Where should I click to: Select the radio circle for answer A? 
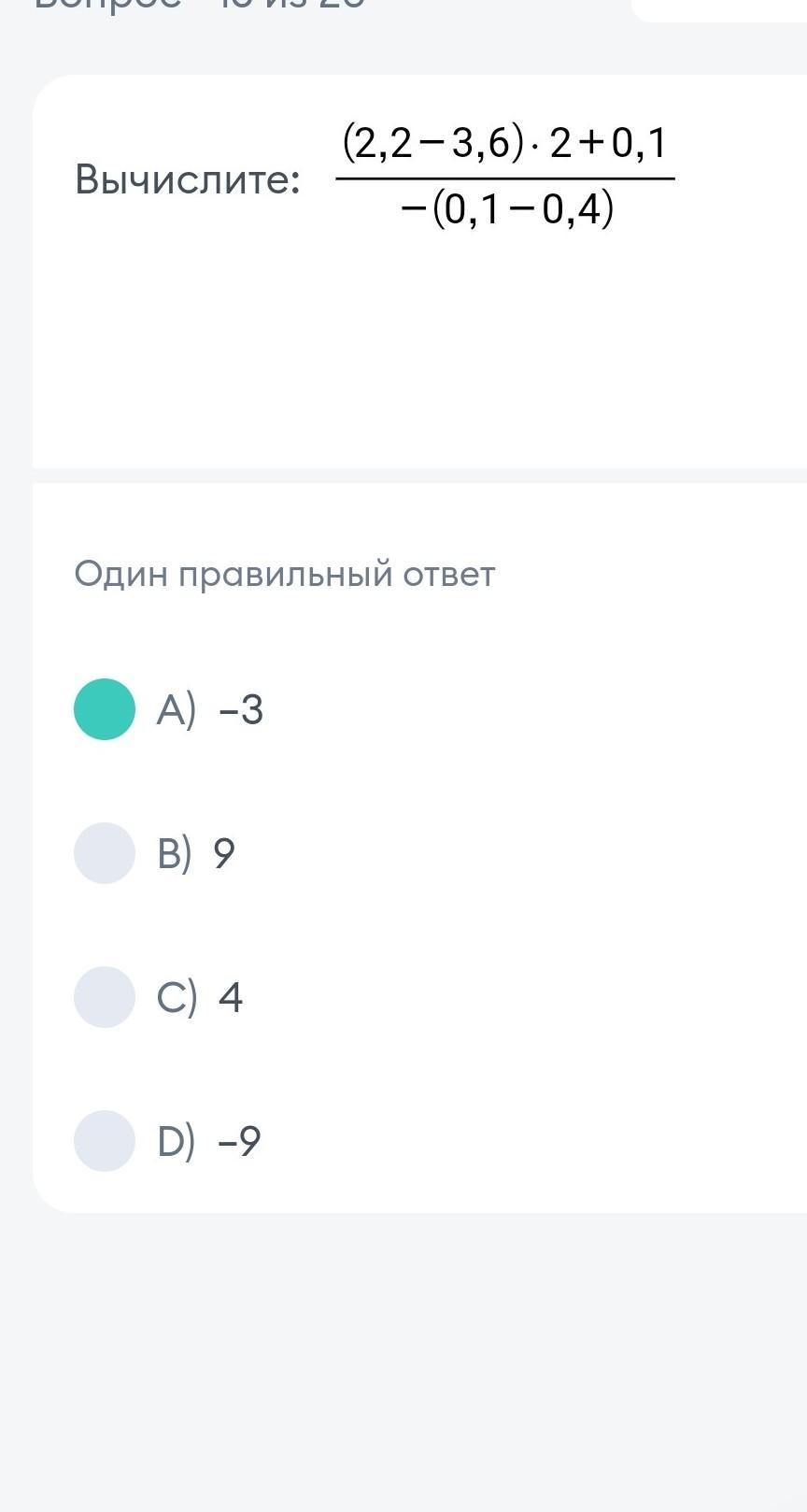tap(105, 709)
